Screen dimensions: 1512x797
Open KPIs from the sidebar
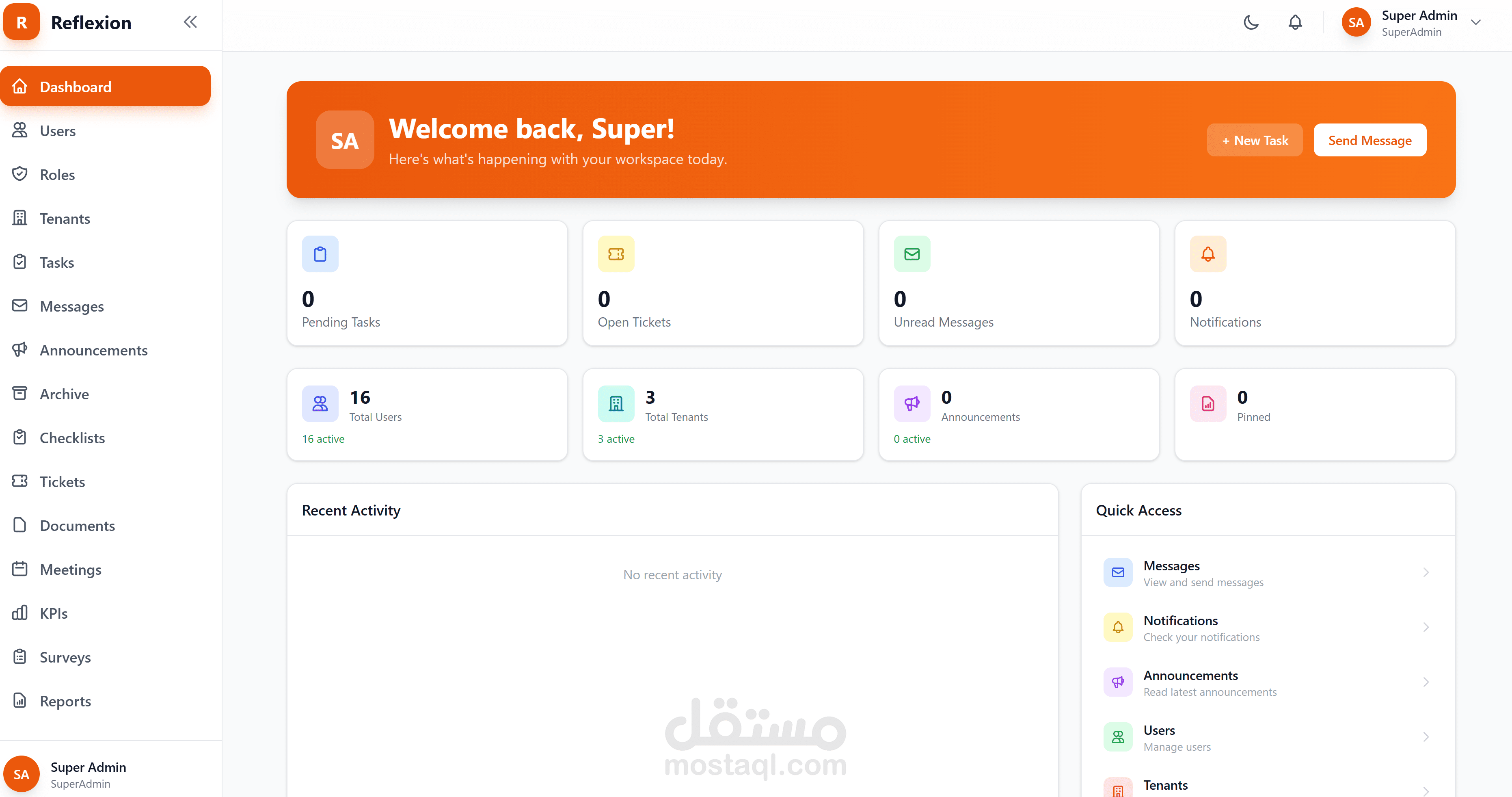coord(54,613)
